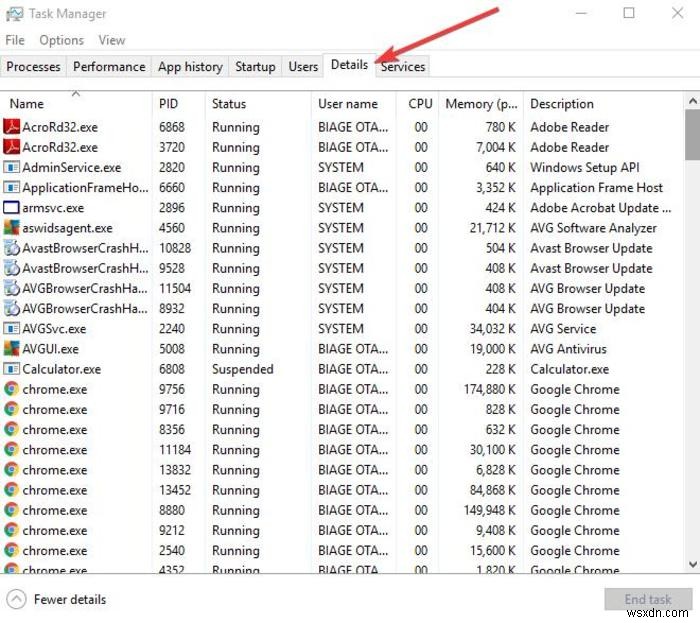
Task: Click Adobe icon of AcroRd32.exe PID 3720
Action: coord(12,147)
